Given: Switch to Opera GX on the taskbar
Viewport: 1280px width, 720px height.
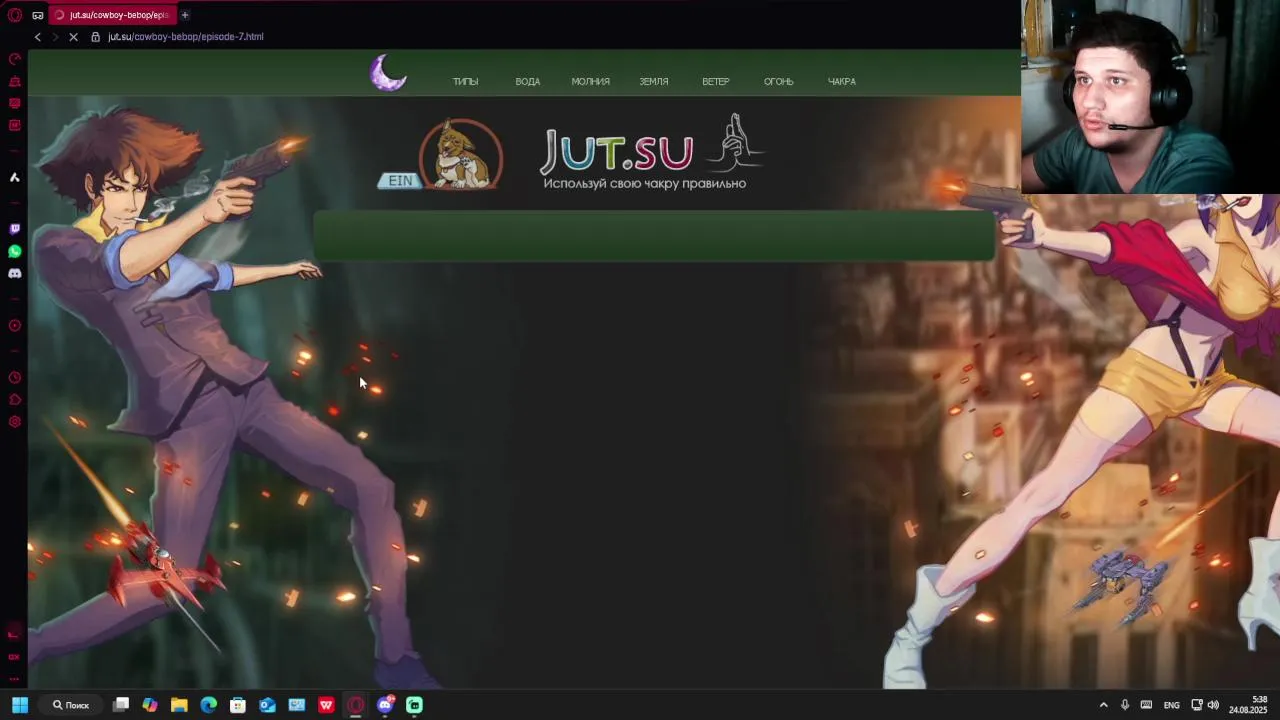Looking at the screenshot, I should 355,705.
